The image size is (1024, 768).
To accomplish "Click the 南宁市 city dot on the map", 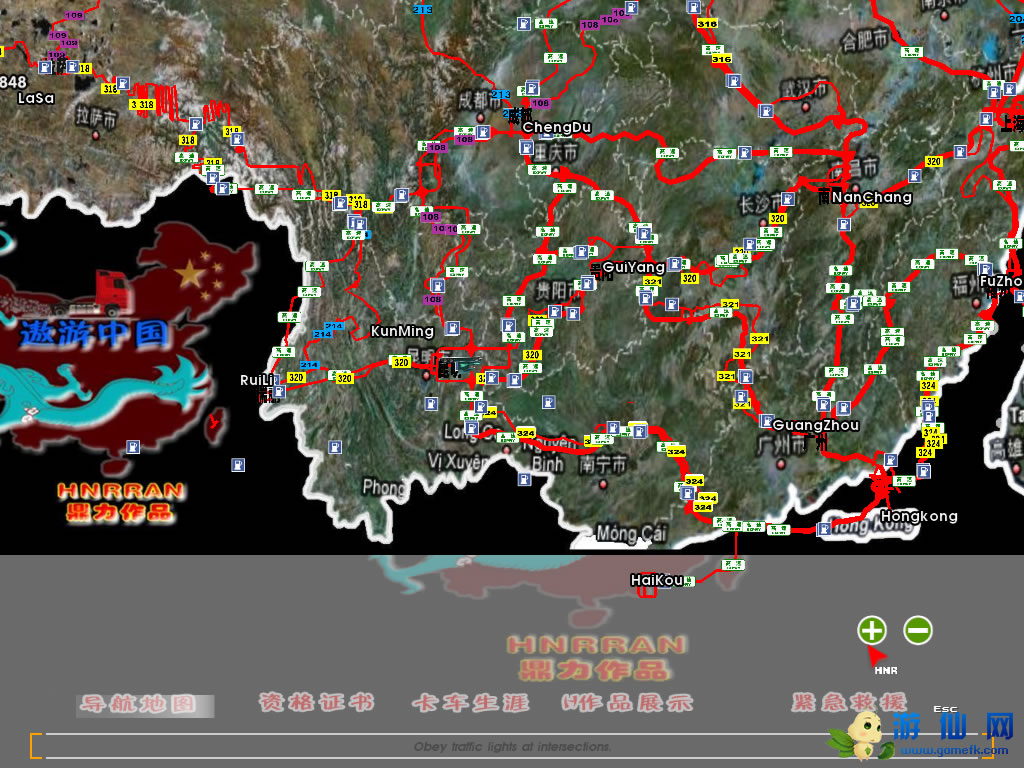I will (x=603, y=484).
